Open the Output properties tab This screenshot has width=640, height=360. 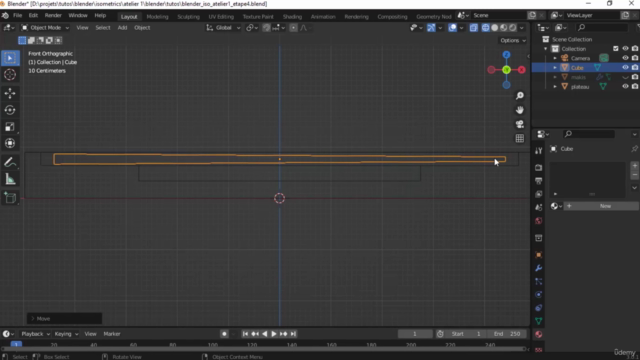[538, 181]
